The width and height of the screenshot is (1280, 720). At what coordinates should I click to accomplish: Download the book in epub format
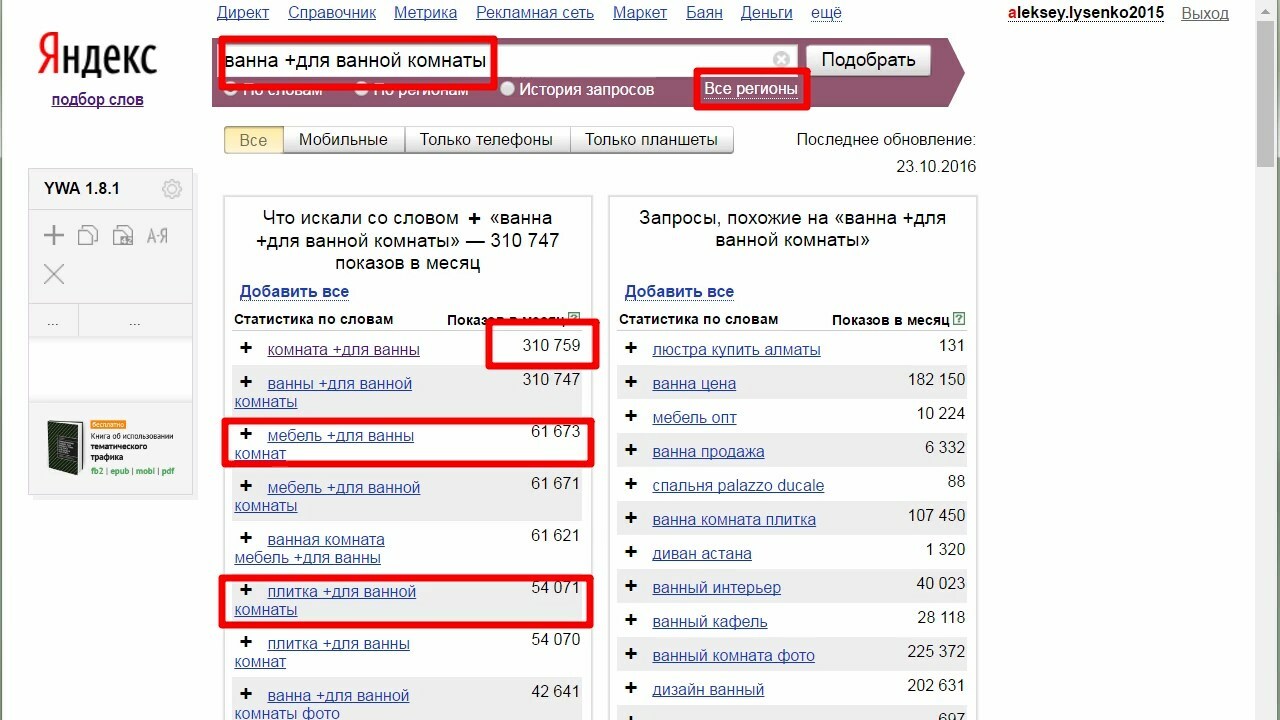coord(121,470)
